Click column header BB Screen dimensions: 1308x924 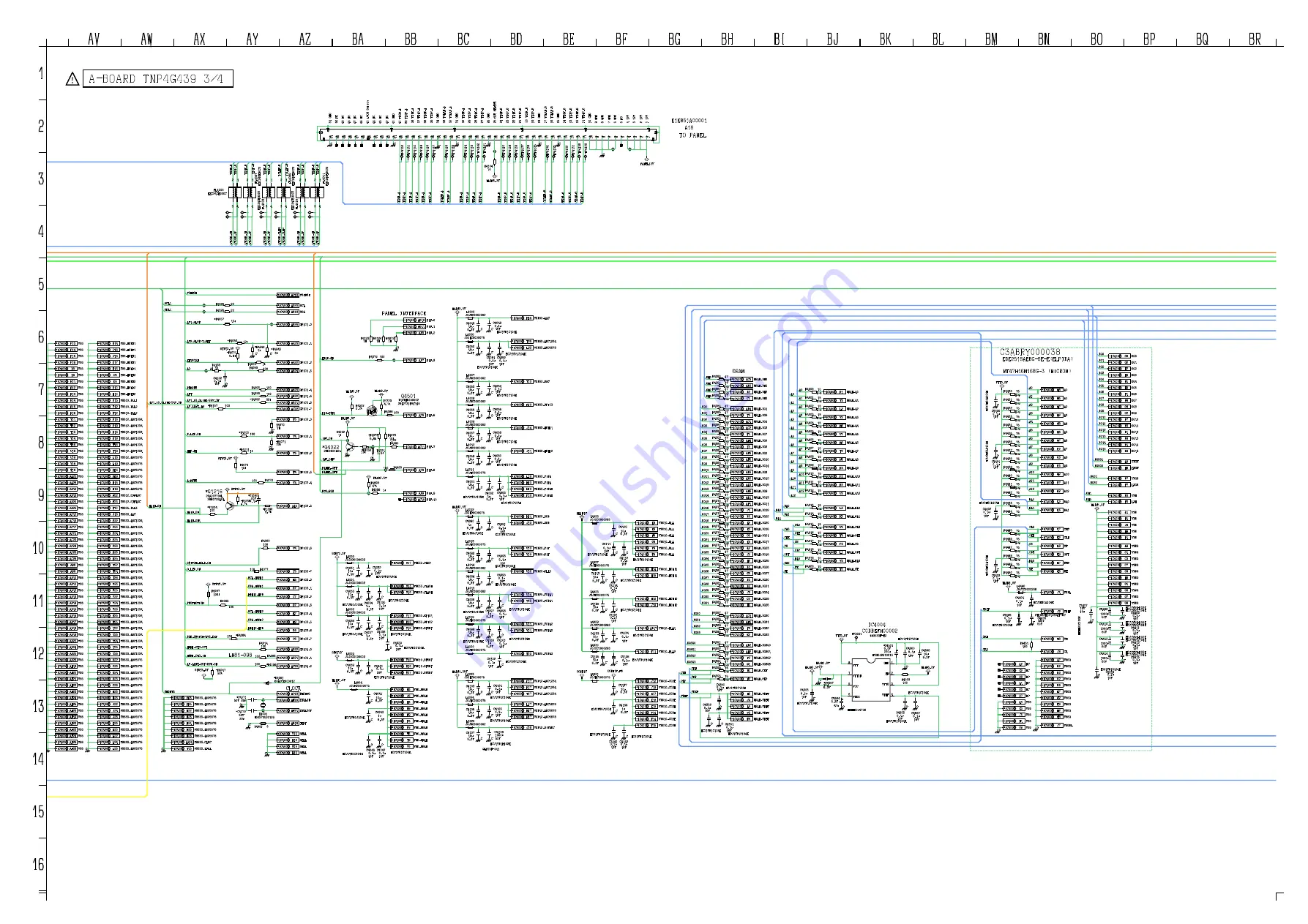tap(411, 40)
